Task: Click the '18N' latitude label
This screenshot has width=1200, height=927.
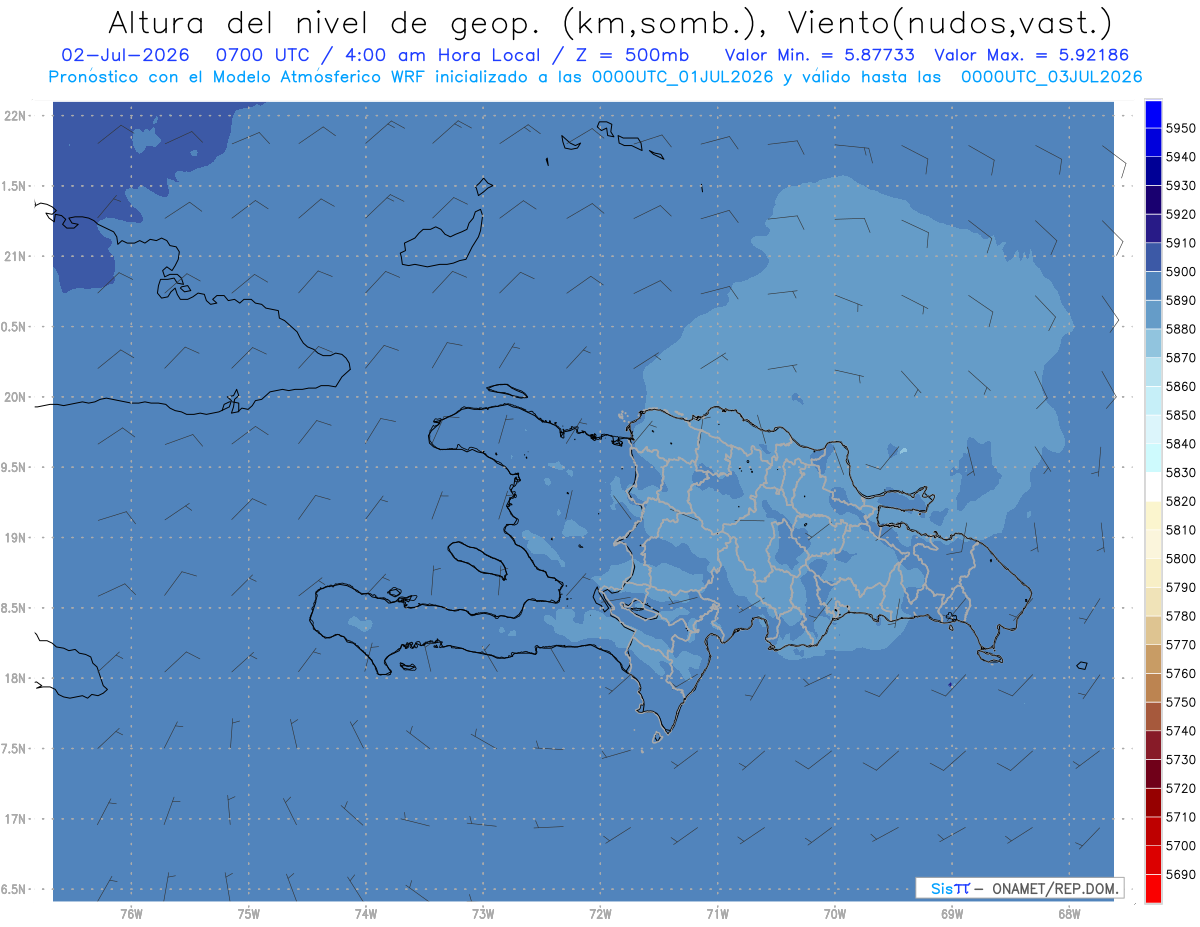Action: 16,678
